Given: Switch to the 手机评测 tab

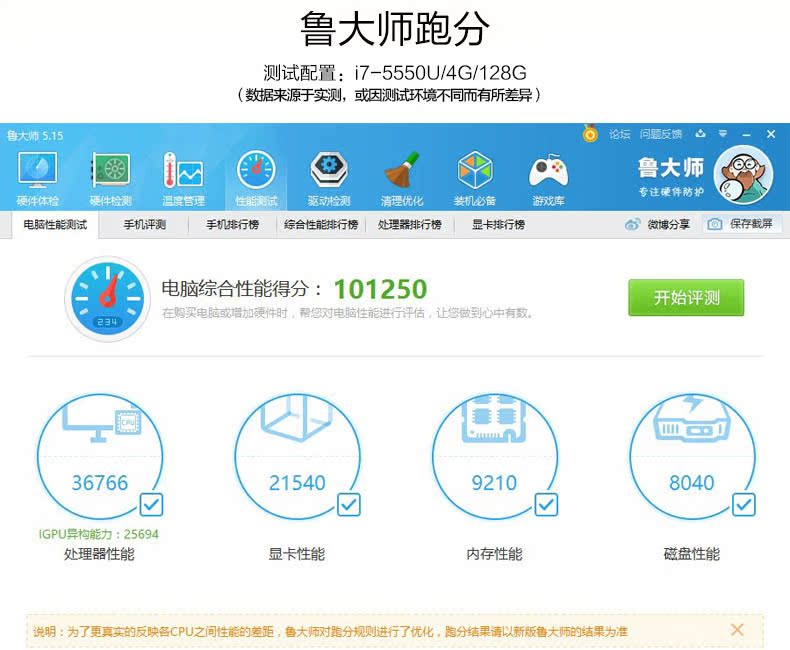Looking at the screenshot, I should click(145, 225).
